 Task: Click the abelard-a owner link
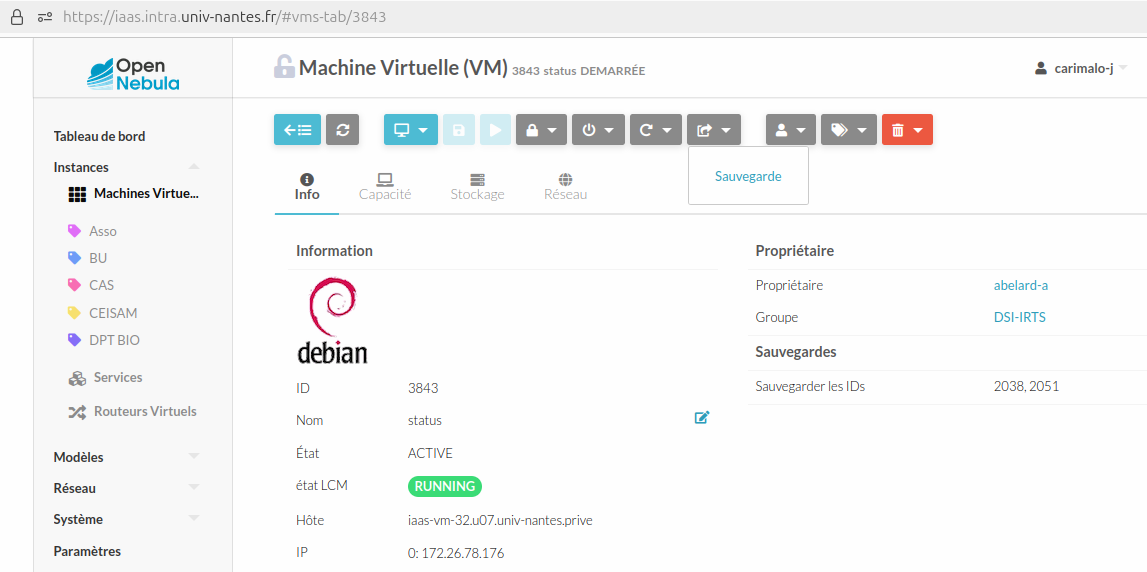[1020, 285]
